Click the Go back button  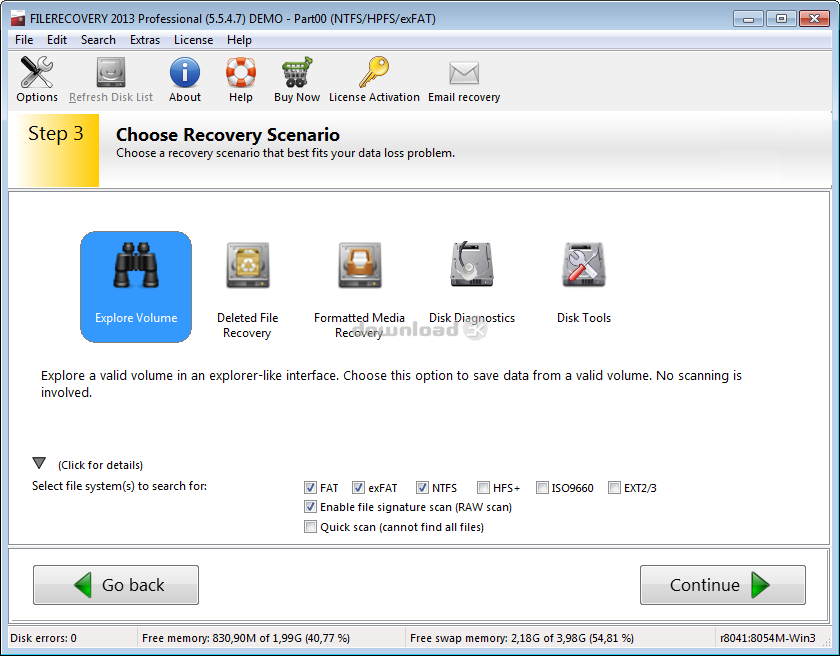tap(116, 585)
